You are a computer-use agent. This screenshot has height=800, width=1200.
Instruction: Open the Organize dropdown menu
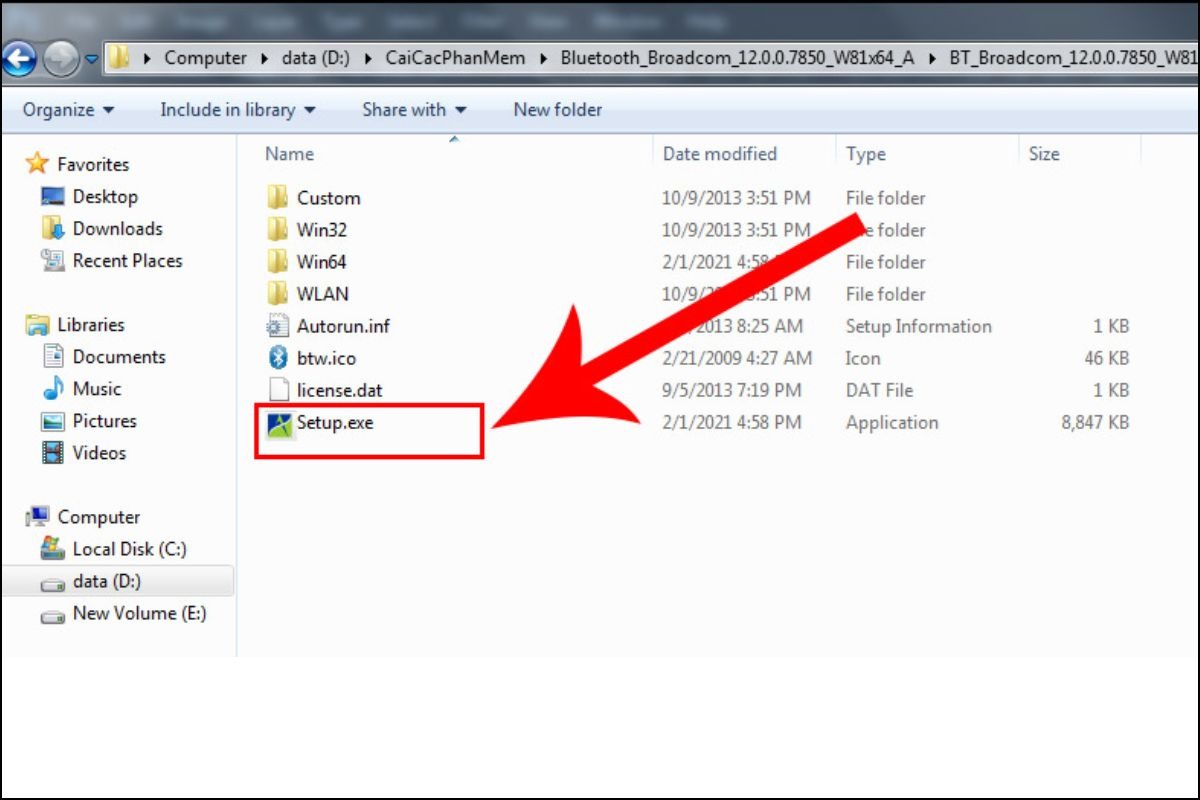(68, 109)
